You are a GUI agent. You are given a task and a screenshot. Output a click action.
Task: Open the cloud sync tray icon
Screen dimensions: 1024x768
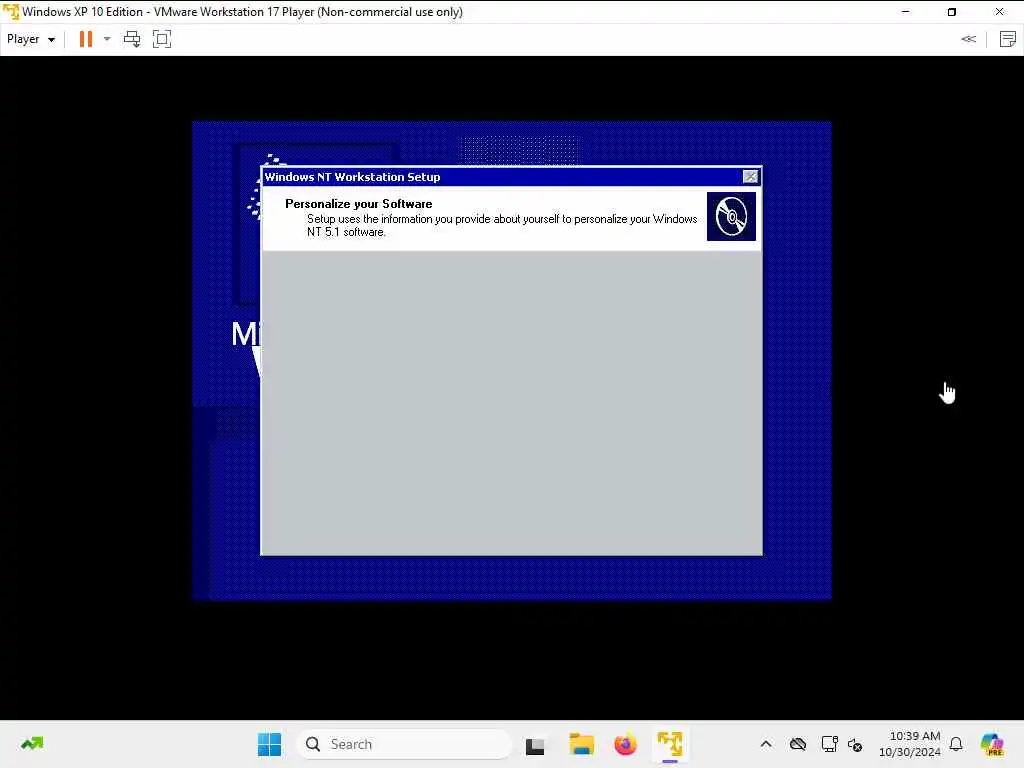797,744
